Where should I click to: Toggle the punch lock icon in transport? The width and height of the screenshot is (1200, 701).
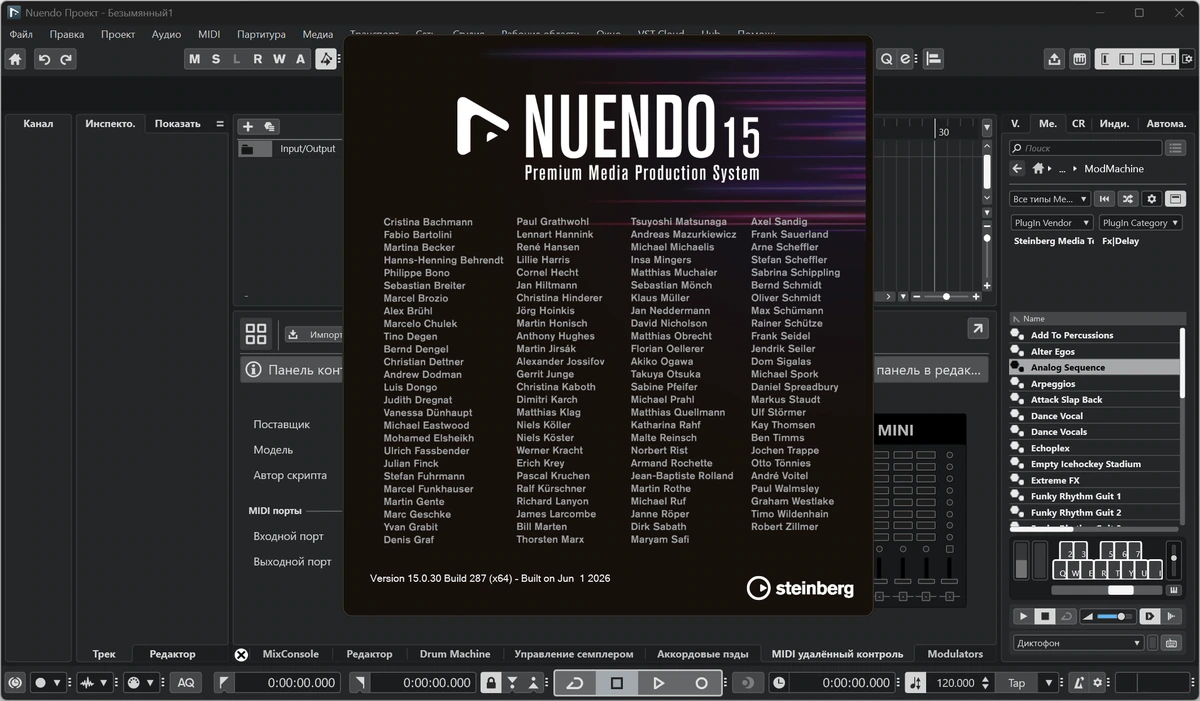pyautogui.click(x=490, y=683)
